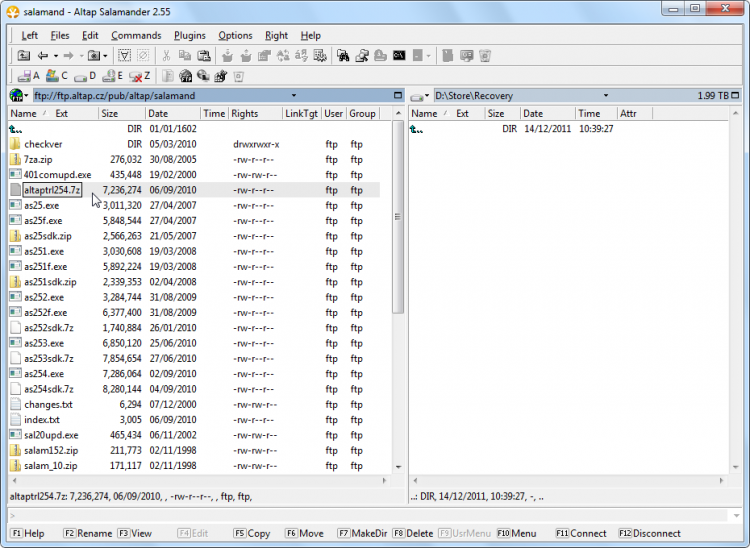Click F5 Copy button
The image size is (750, 548).
[x=252, y=533]
